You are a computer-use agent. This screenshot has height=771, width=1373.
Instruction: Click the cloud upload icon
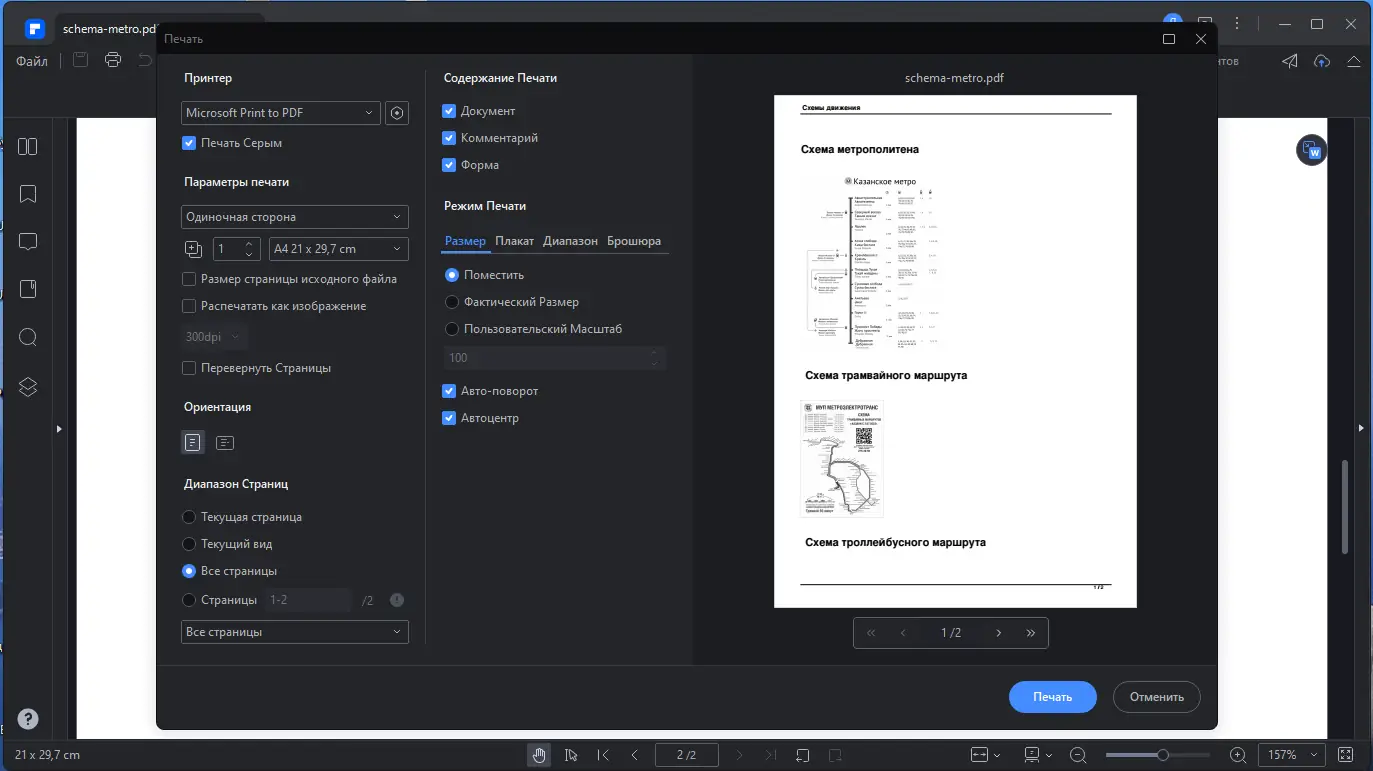pos(1322,61)
